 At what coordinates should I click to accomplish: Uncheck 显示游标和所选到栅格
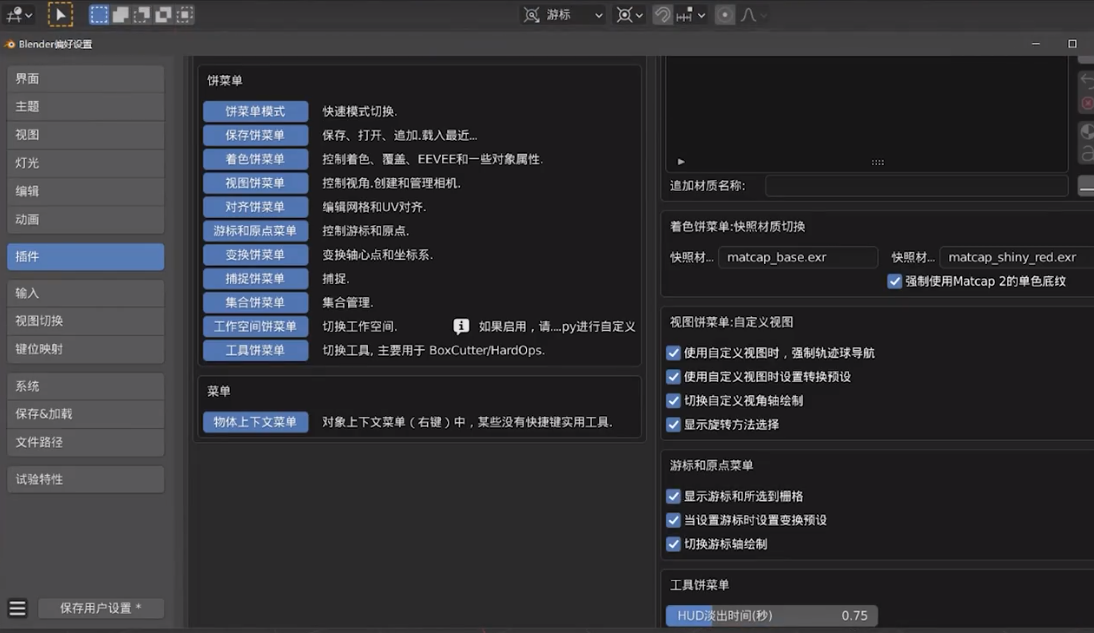pos(673,496)
